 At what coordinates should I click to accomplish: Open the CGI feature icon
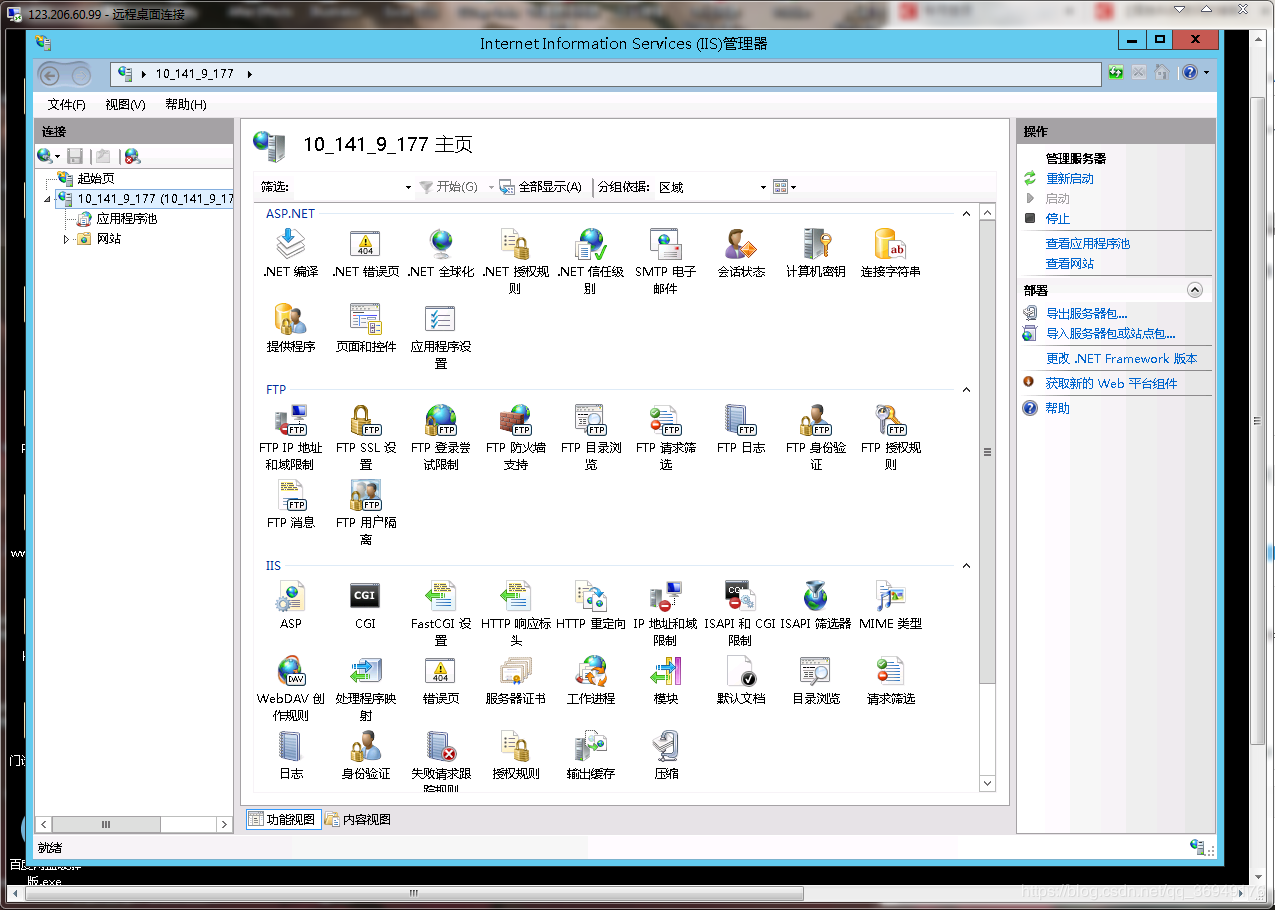[365, 605]
